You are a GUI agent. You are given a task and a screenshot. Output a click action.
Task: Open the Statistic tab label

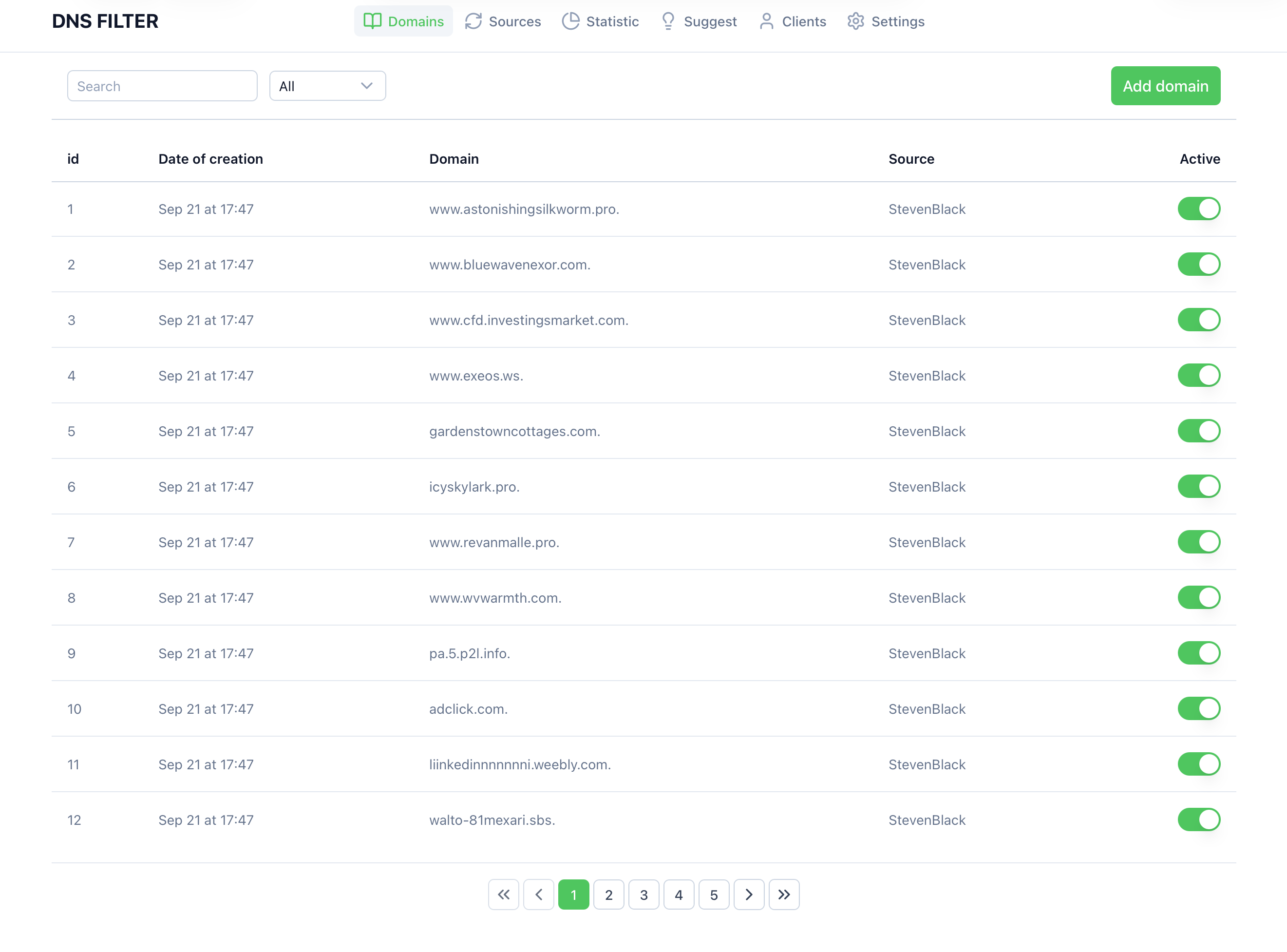(x=612, y=21)
